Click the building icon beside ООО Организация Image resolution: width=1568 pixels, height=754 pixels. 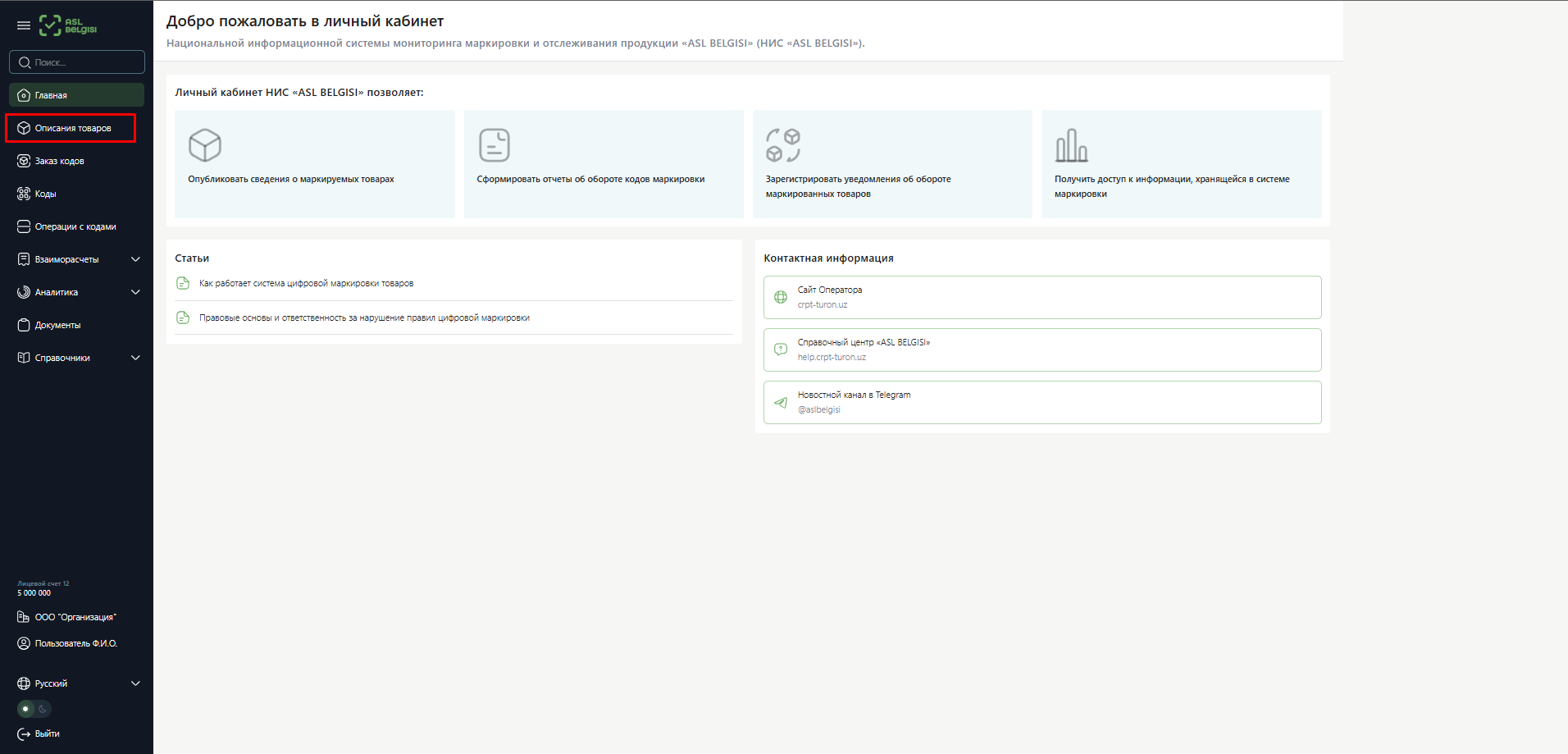[x=24, y=617]
